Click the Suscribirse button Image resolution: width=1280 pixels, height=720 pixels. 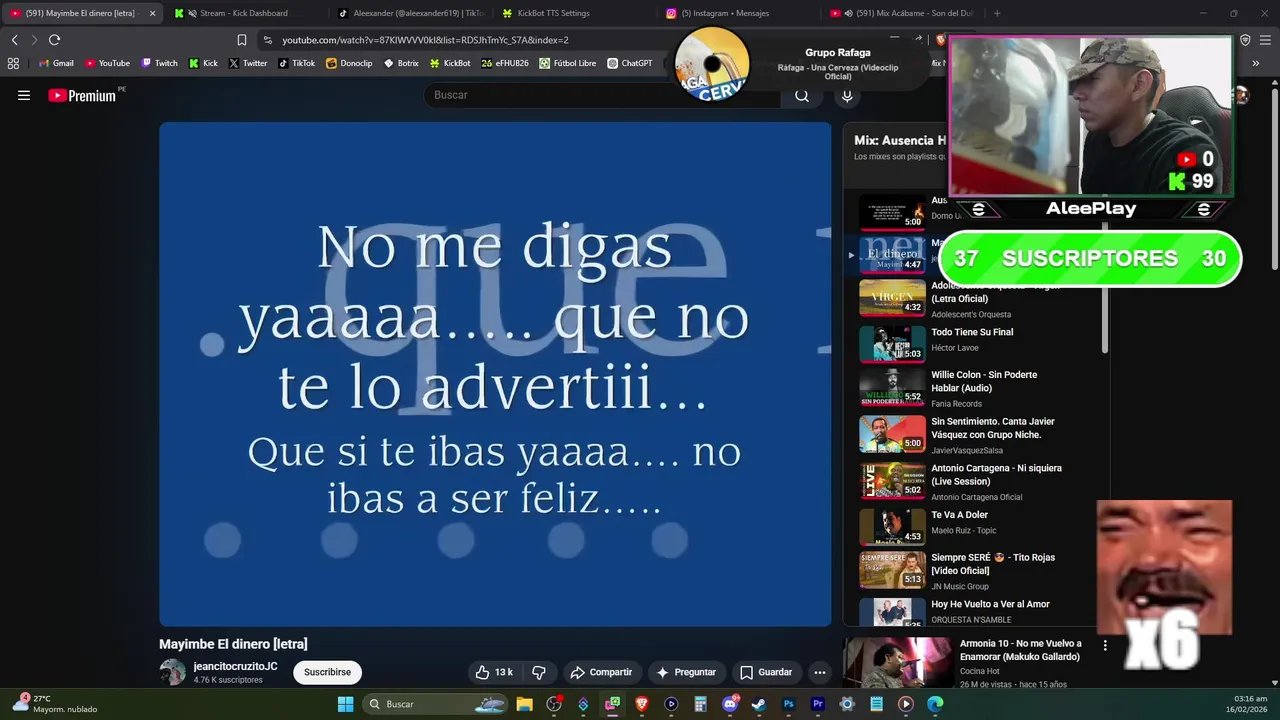click(x=327, y=672)
